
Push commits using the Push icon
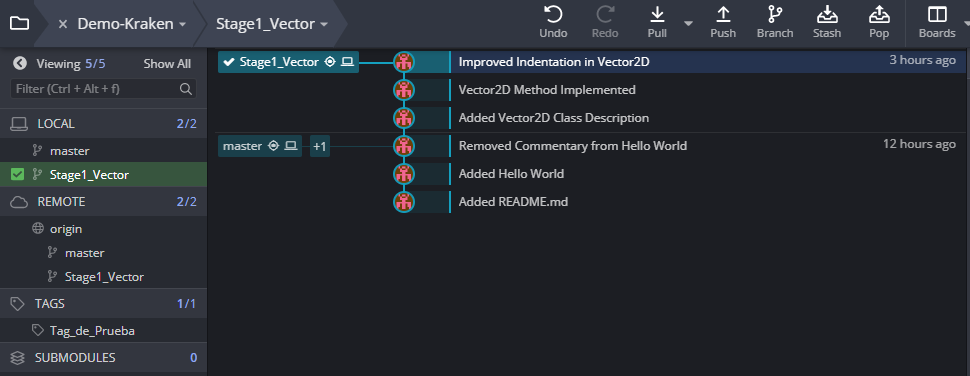[723, 15]
